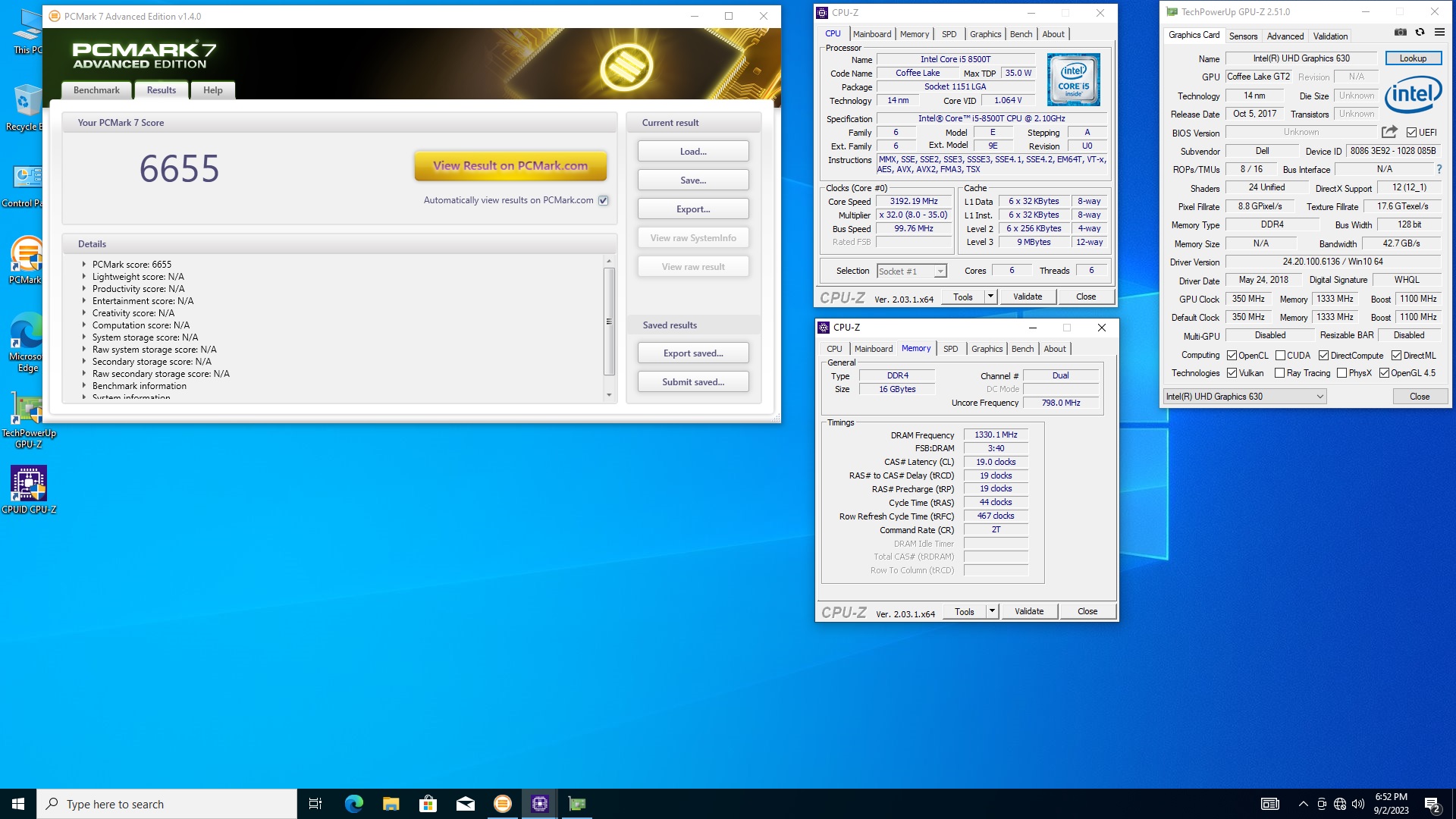
Task: Click the Details list scrollbar thumb
Action: coord(609,322)
